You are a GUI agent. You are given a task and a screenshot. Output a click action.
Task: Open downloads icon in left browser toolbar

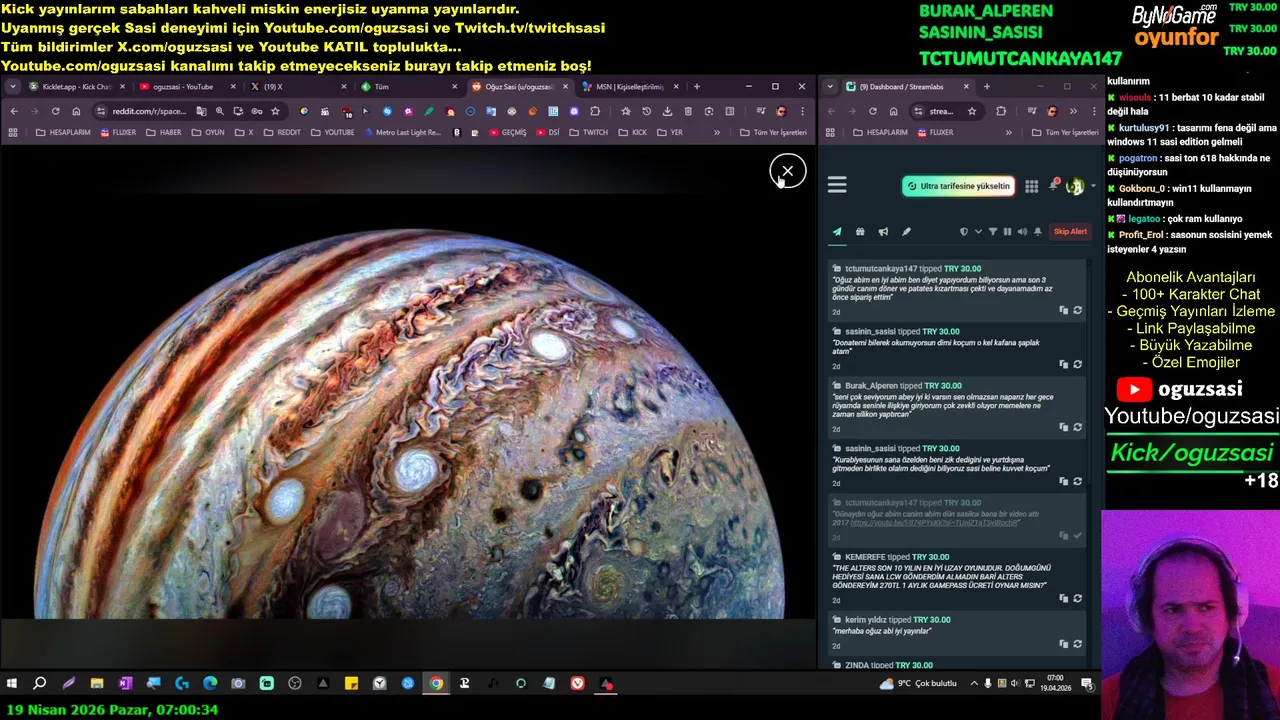(x=667, y=111)
